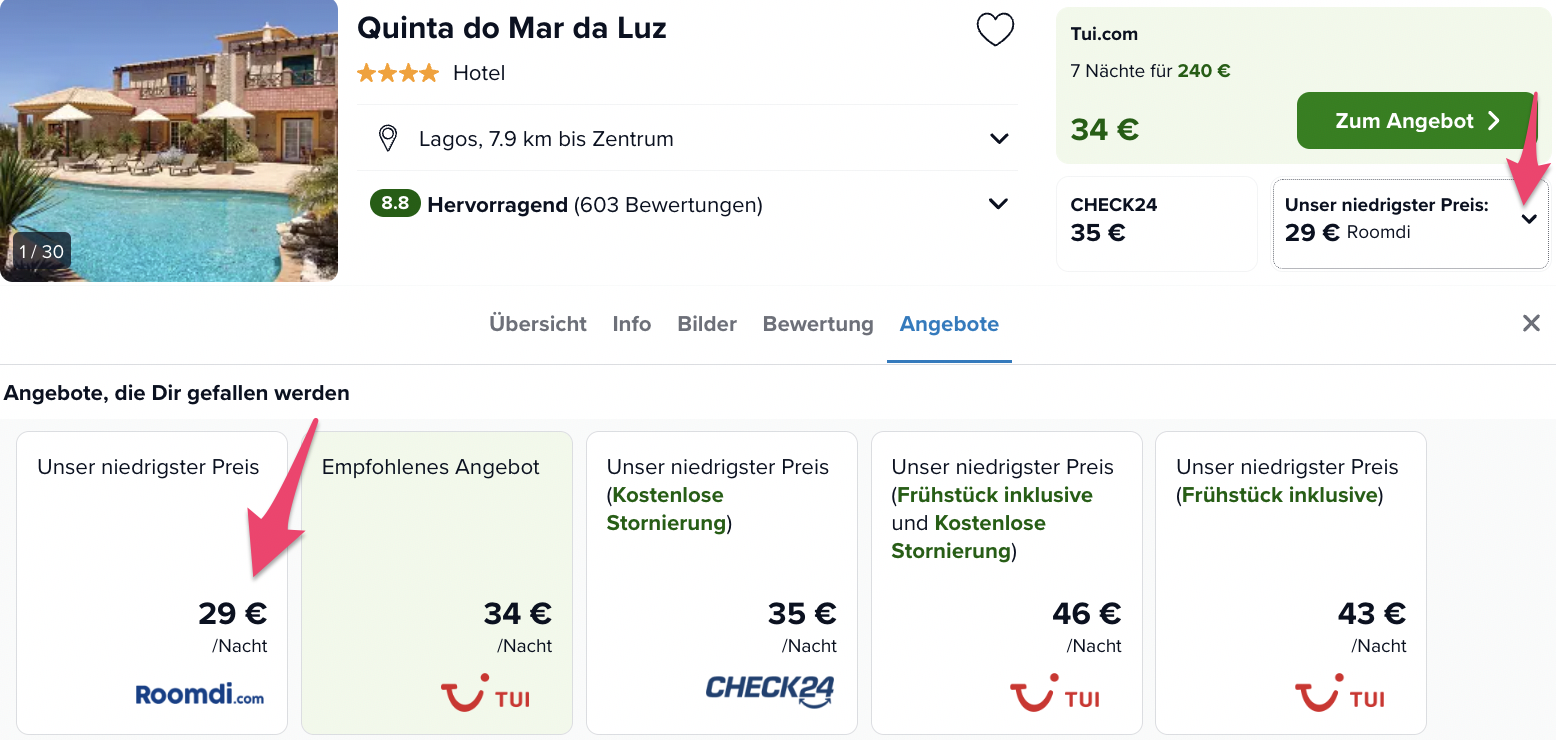Viewport: 1556px width, 740px height.
Task: Open the Bilder tab
Action: click(x=707, y=324)
